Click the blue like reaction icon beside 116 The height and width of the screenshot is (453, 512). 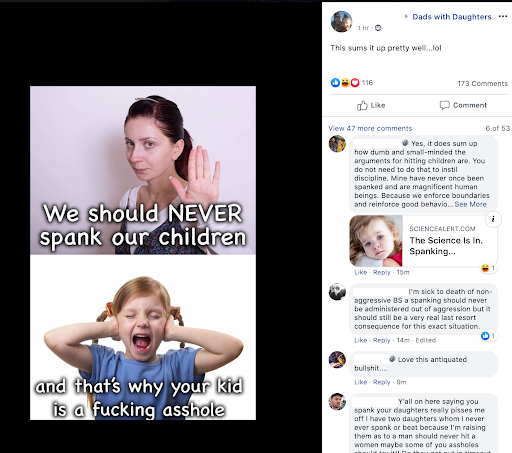pyautogui.click(x=335, y=82)
